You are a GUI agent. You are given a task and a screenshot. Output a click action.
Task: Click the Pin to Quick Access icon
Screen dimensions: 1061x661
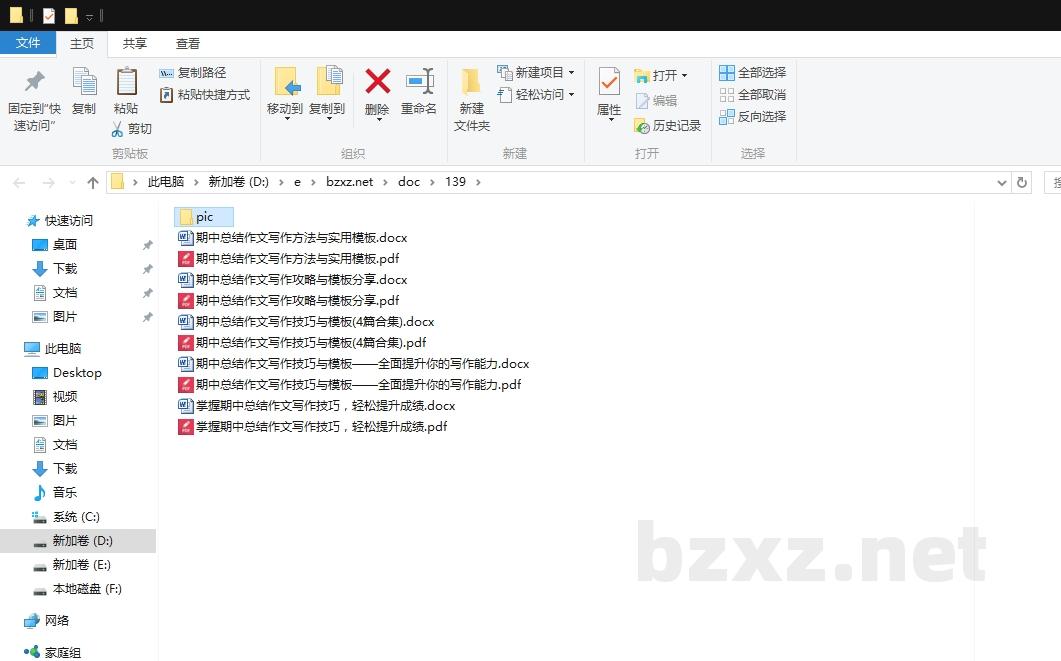34,82
